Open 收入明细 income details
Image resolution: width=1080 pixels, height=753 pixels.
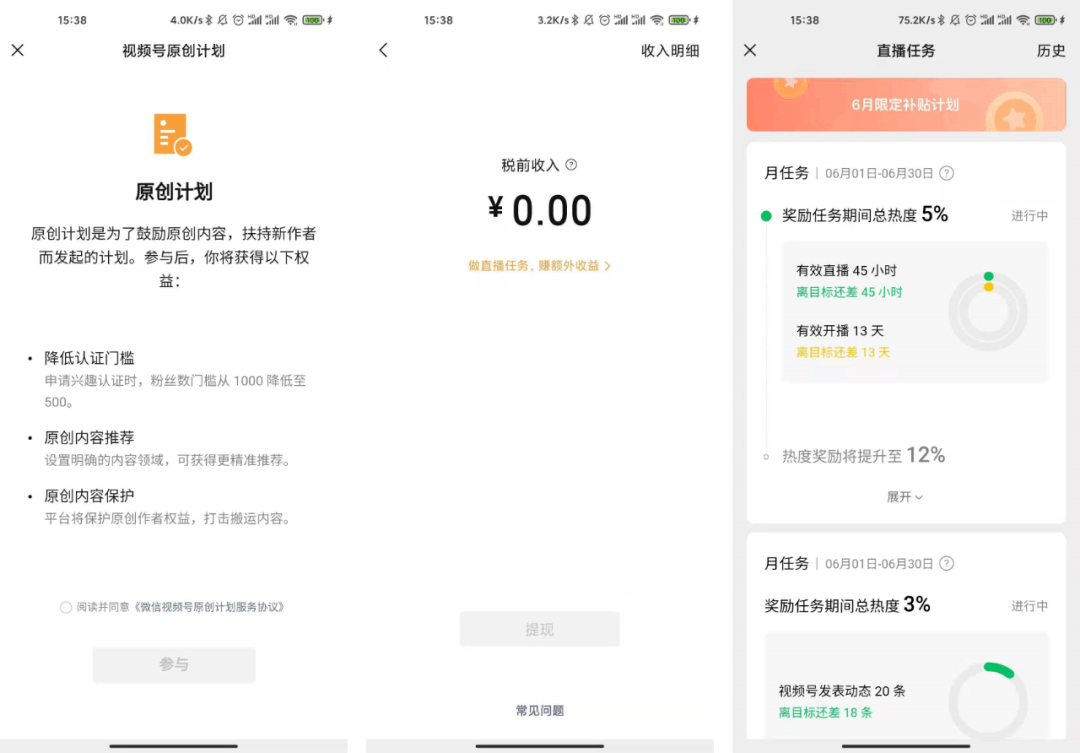[670, 51]
